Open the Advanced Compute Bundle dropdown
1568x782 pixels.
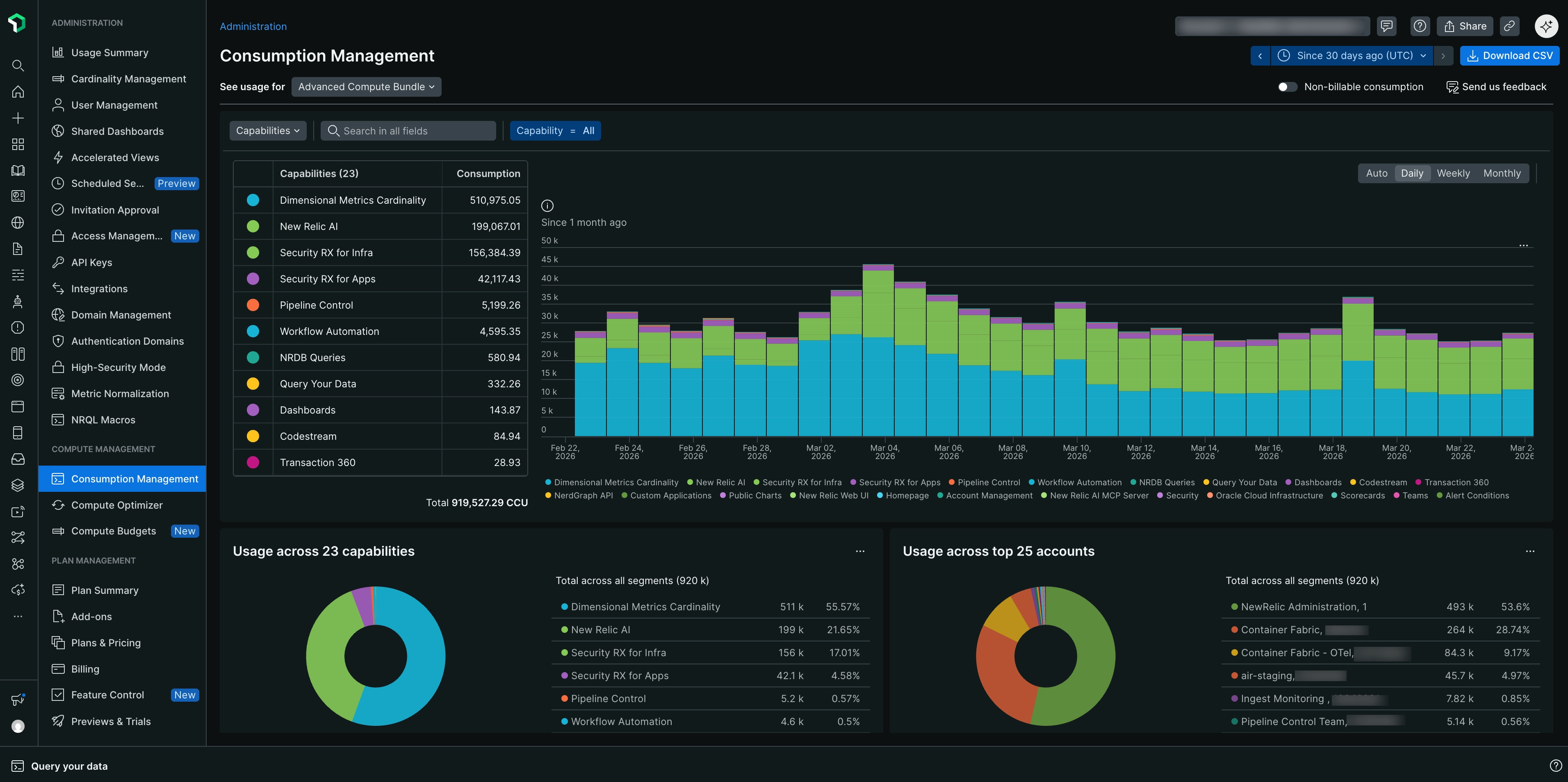pyautogui.click(x=366, y=86)
